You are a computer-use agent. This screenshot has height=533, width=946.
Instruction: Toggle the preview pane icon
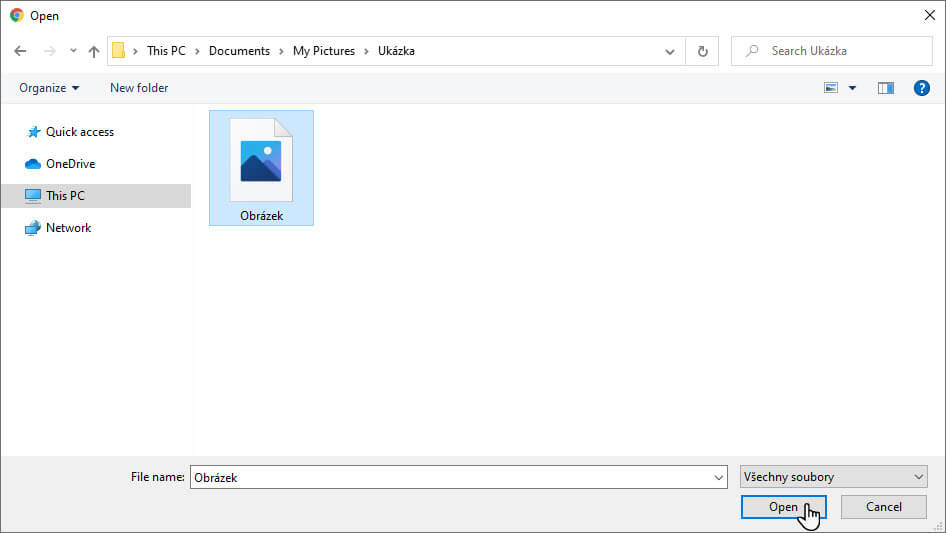click(x=885, y=88)
